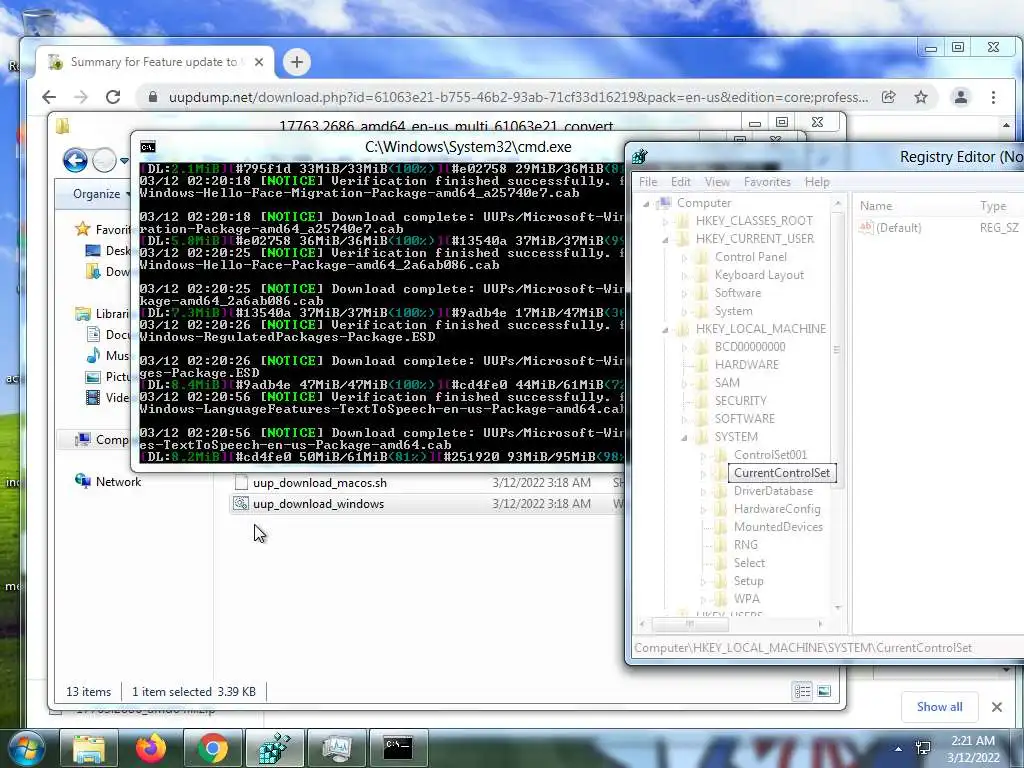Click Show all in Chrome downloads bar
1024x768 pixels.
coord(939,707)
